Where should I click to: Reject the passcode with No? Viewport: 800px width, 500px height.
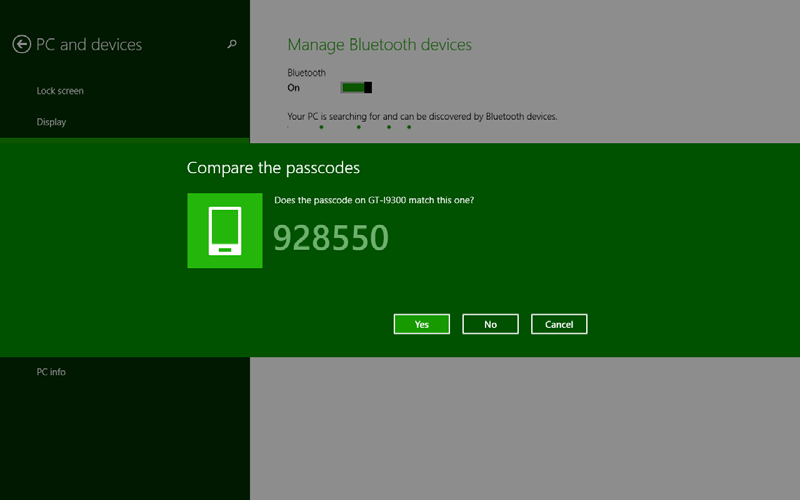click(x=490, y=324)
